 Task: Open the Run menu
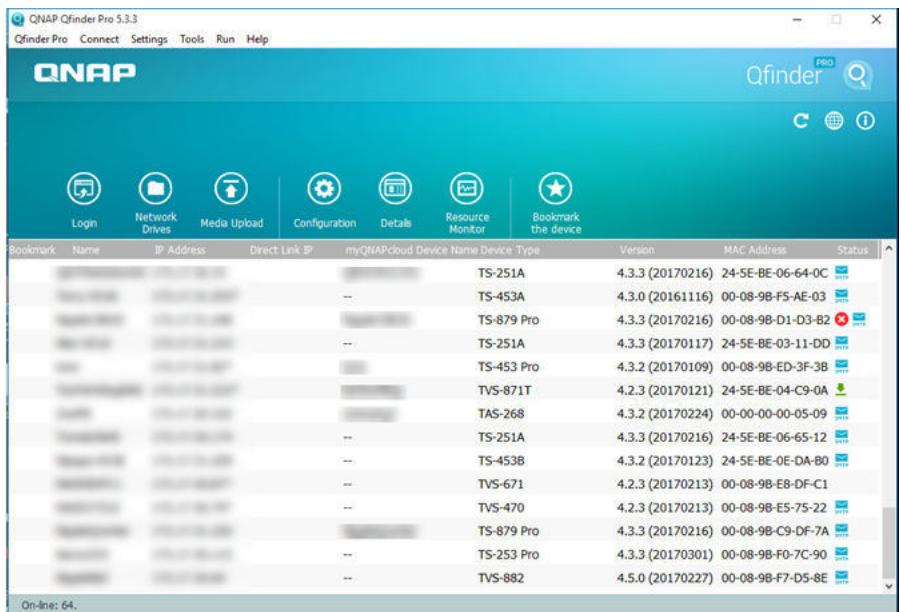click(x=225, y=39)
